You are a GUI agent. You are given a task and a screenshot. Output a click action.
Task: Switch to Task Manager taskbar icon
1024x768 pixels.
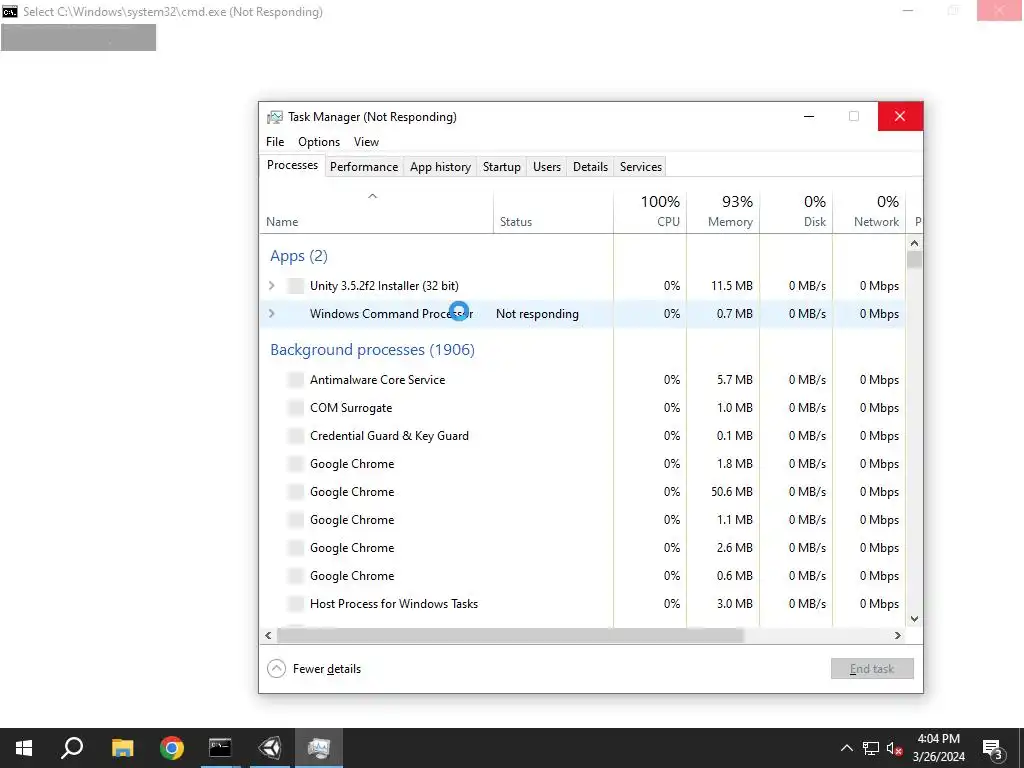point(319,748)
